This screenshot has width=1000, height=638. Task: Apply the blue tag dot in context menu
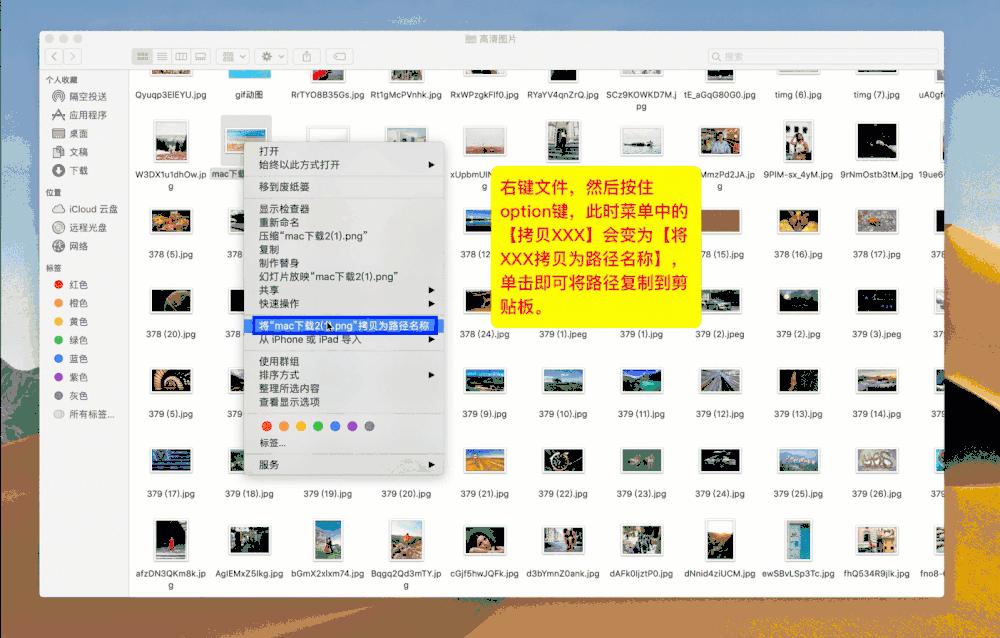[335, 426]
